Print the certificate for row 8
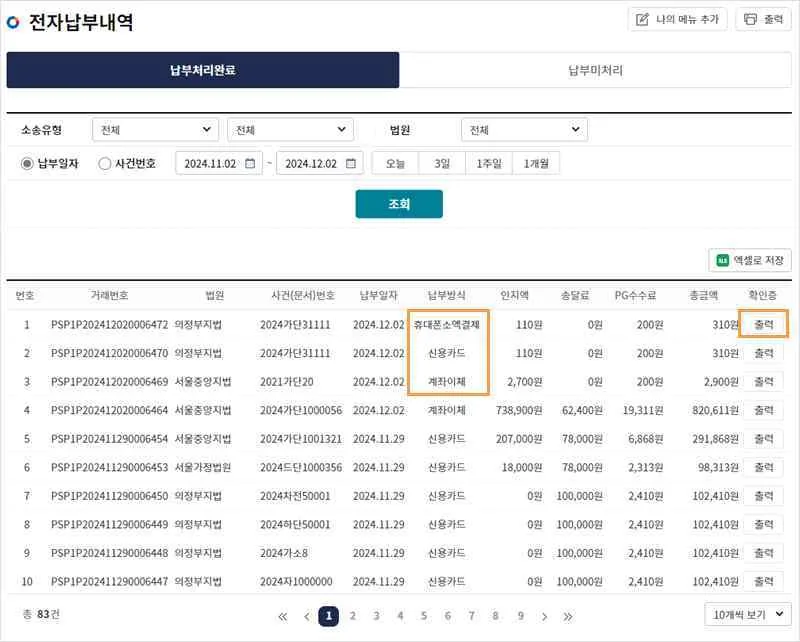Screen dimensions: 800x642 click(x=763, y=525)
